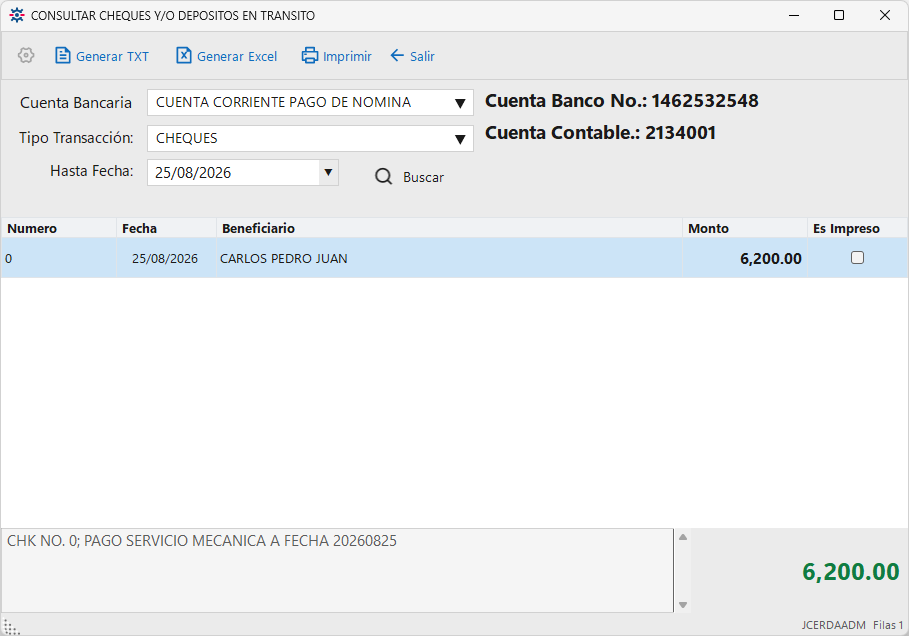This screenshot has width=909, height=636.
Task: Sort by the Numero column header
Action: pyautogui.click(x=59, y=228)
